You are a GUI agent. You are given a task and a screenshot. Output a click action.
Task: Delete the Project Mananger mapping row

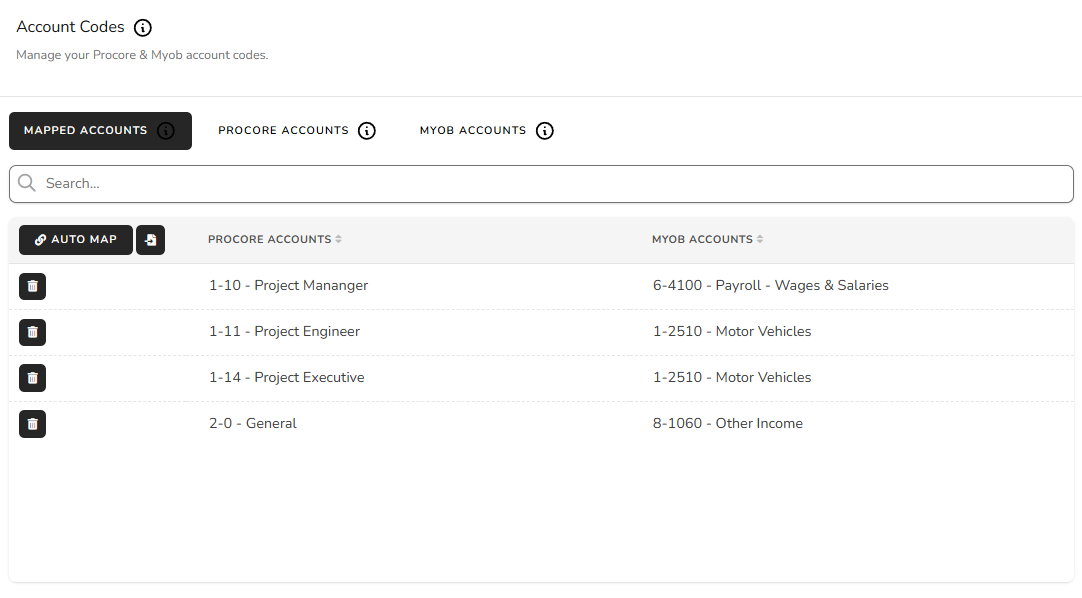pyautogui.click(x=32, y=286)
